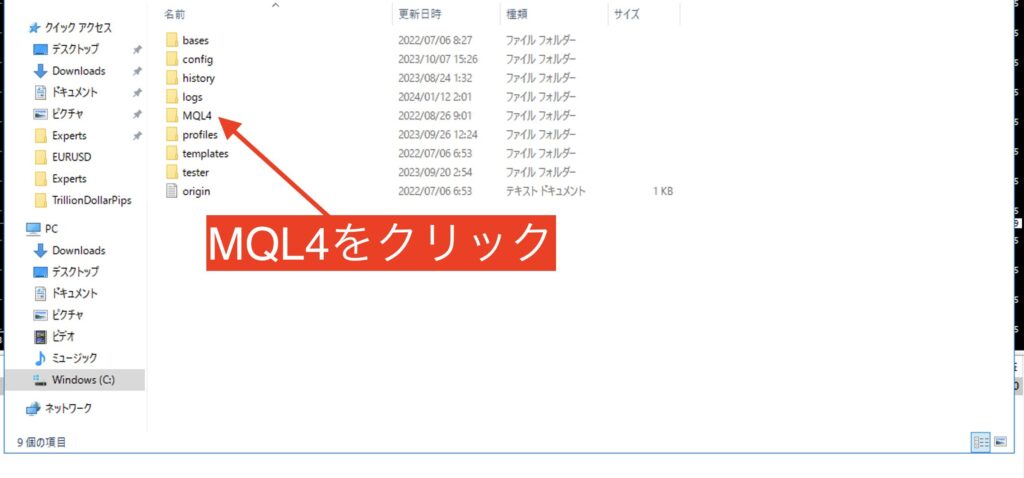Open the pinned Experts folder shortcut
The width and height of the screenshot is (1024, 478).
(x=69, y=135)
